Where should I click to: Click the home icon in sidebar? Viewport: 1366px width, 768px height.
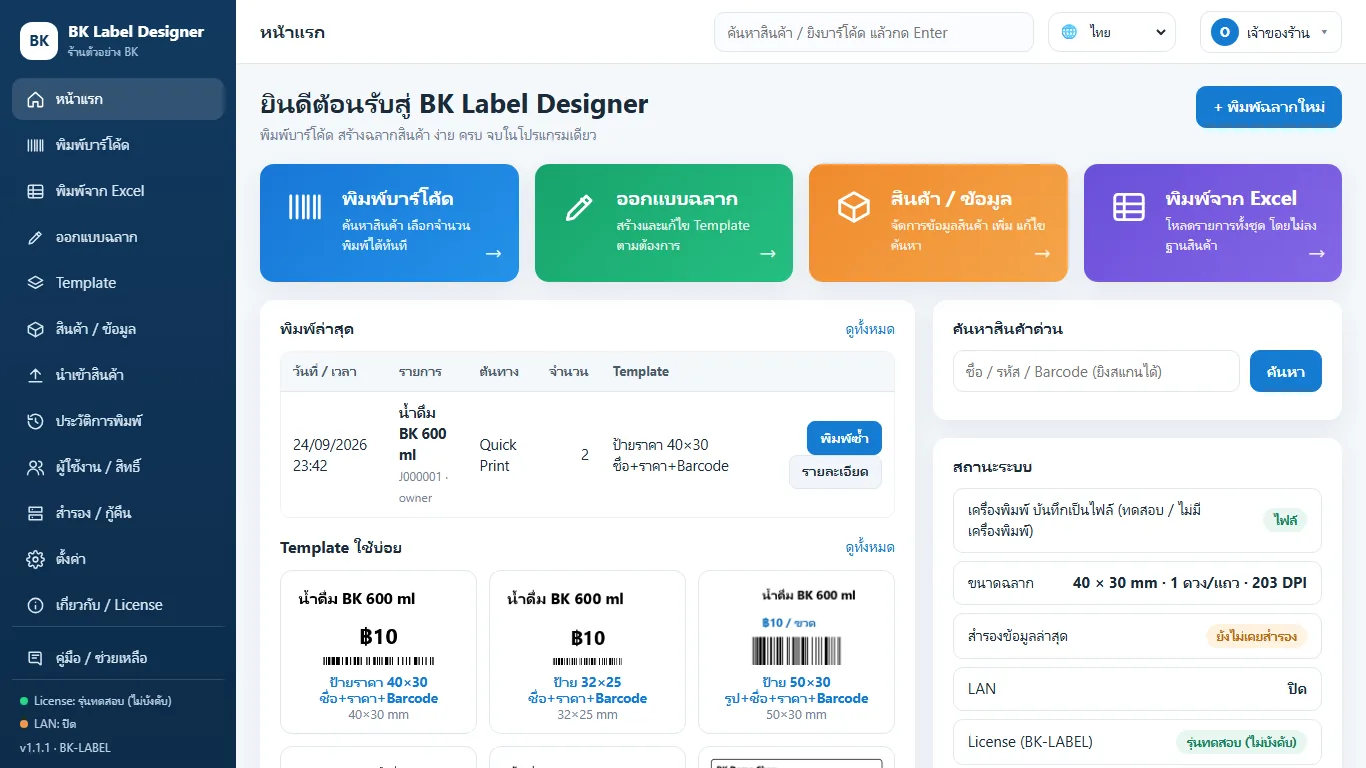click(36, 99)
